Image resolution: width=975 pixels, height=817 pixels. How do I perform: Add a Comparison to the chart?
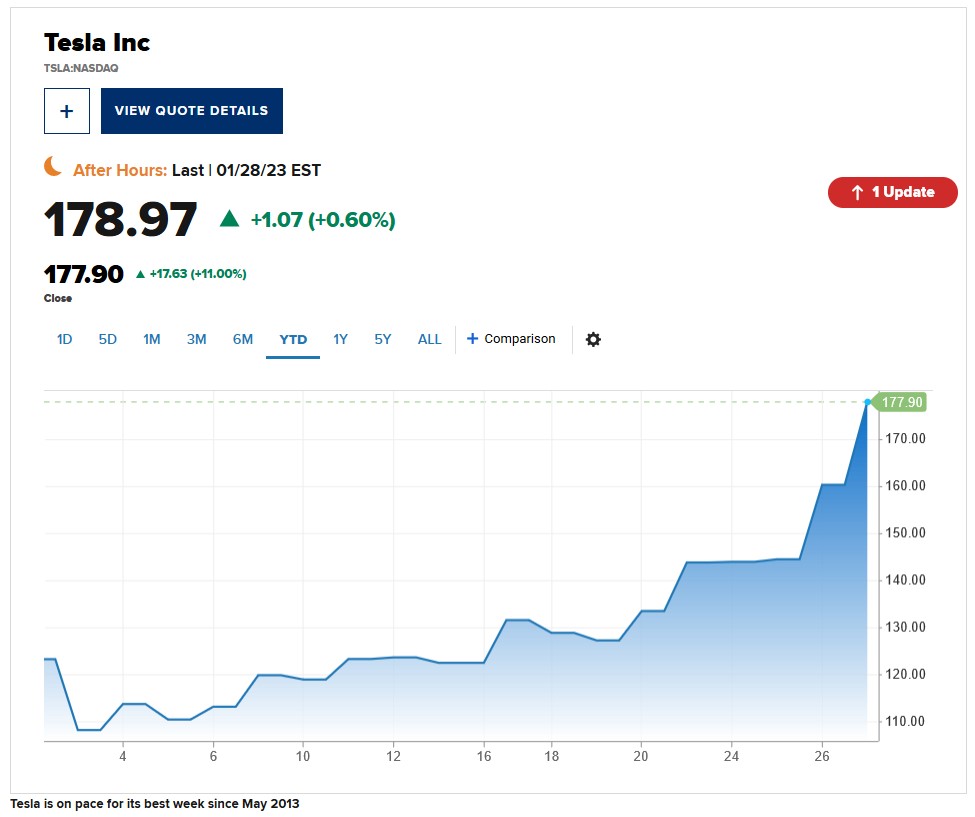pos(511,339)
